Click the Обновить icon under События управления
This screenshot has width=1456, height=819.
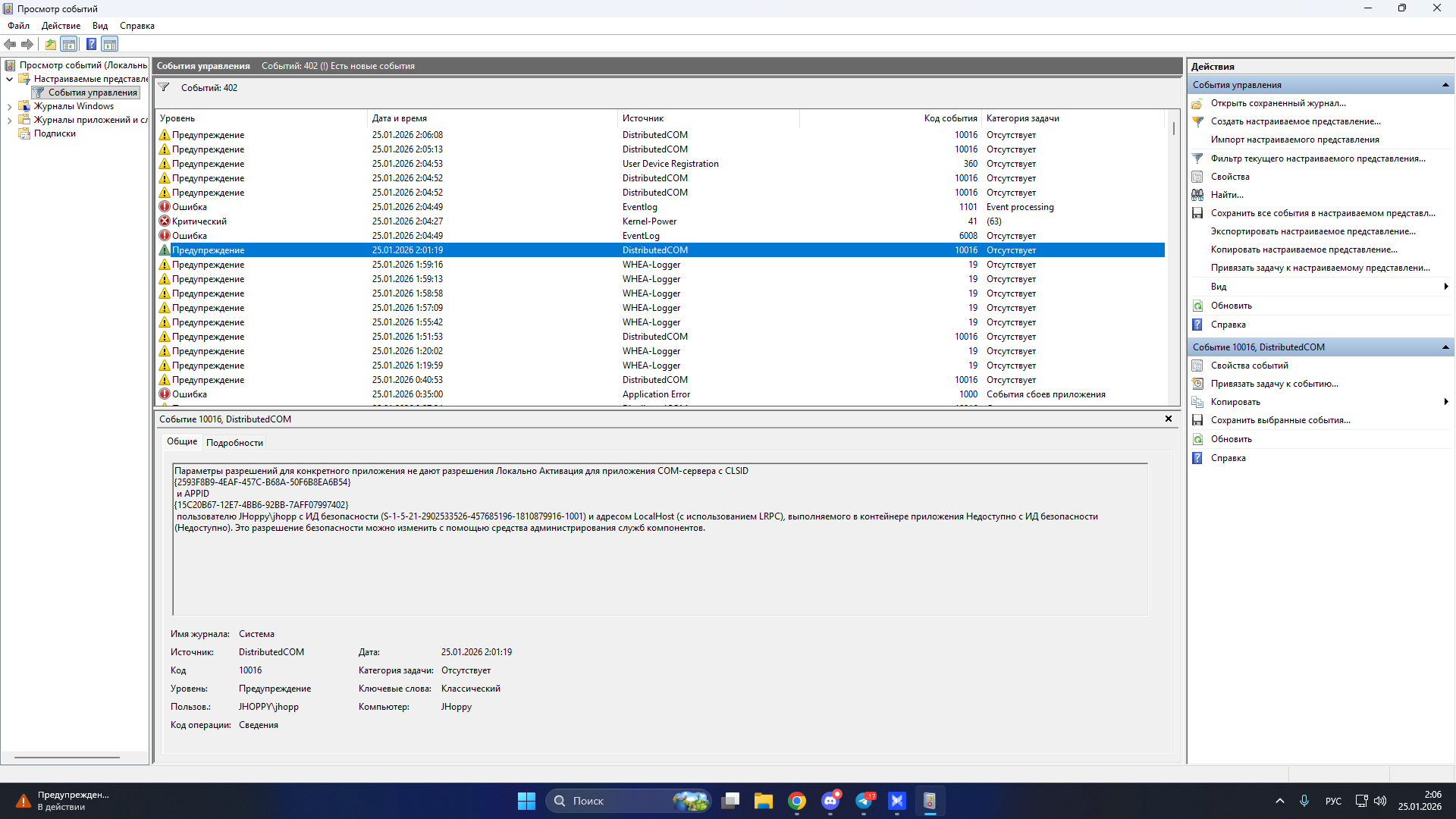tap(1197, 306)
